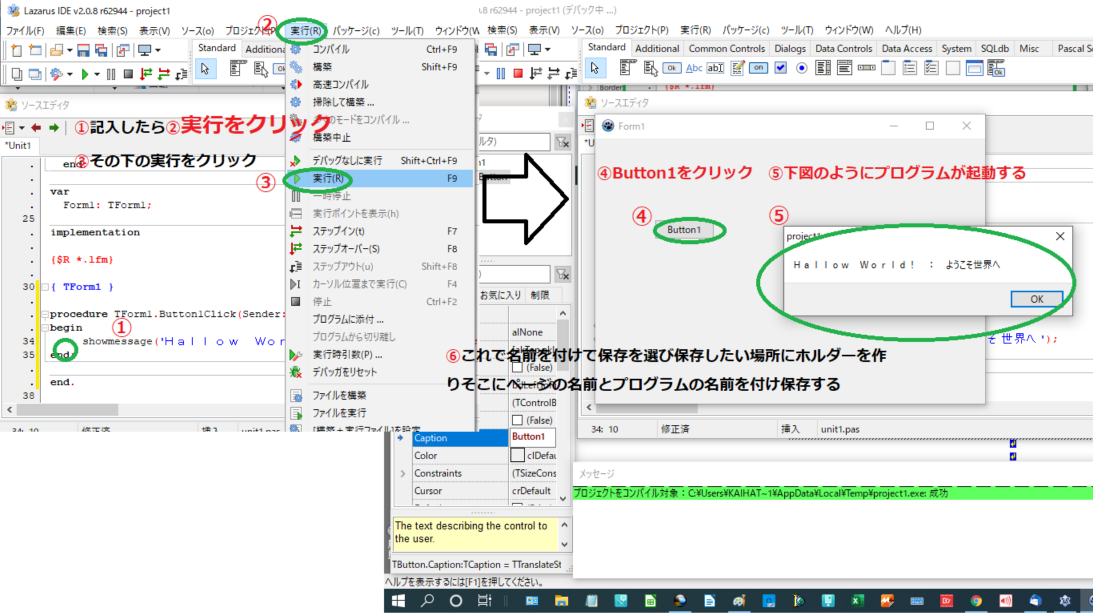The width and height of the screenshot is (1093, 615).
Task: Select the TCheckBox component in right palette
Action: pyautogui.click(x=780, y=68)
